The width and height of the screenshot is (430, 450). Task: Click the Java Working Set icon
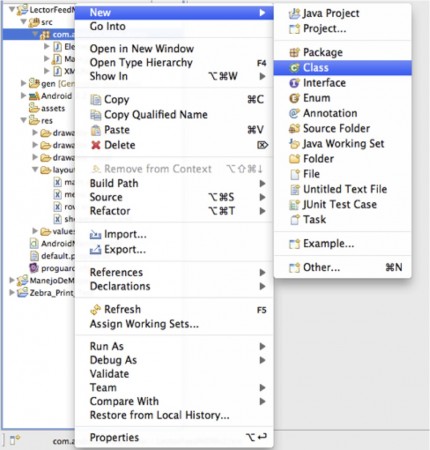point(294,144)
